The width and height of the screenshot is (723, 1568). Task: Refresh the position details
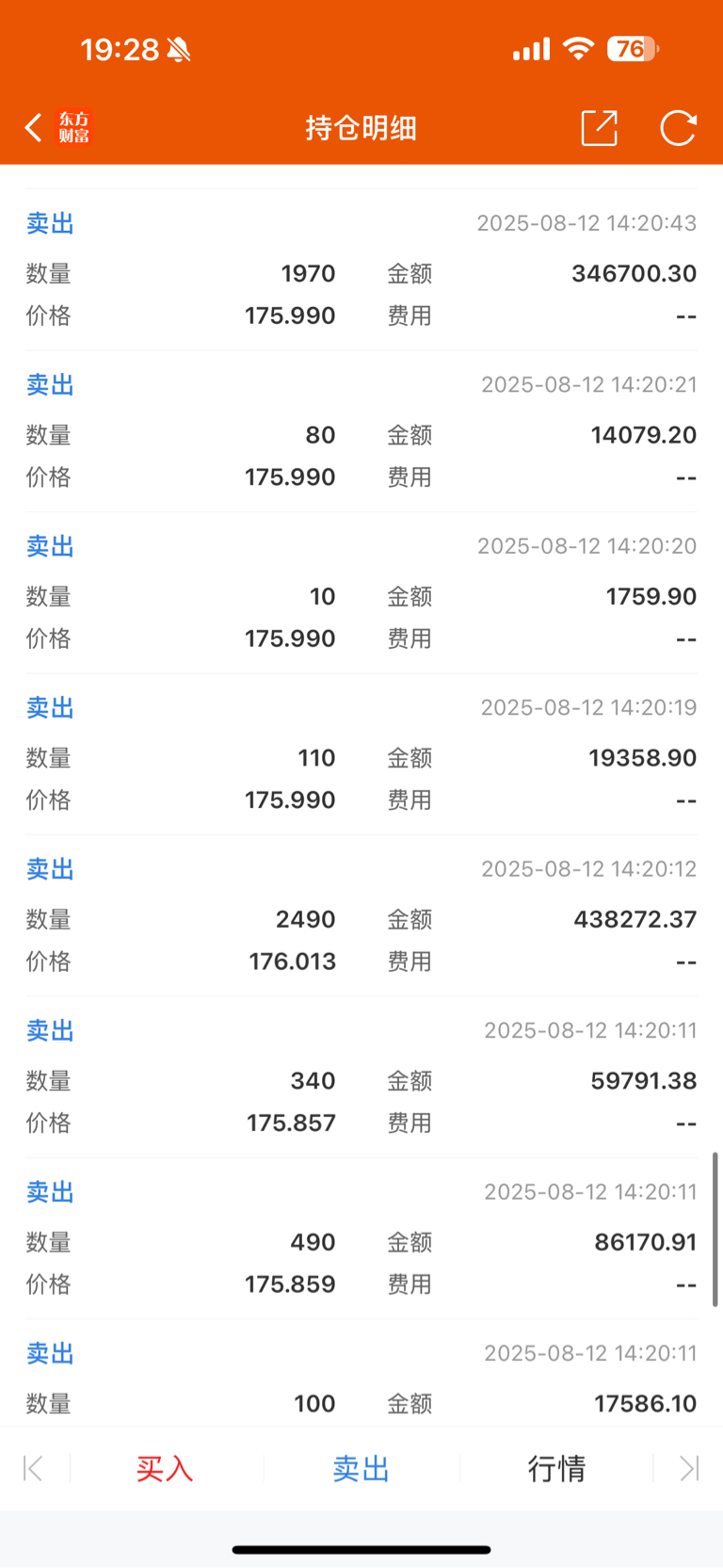[678, 128]
